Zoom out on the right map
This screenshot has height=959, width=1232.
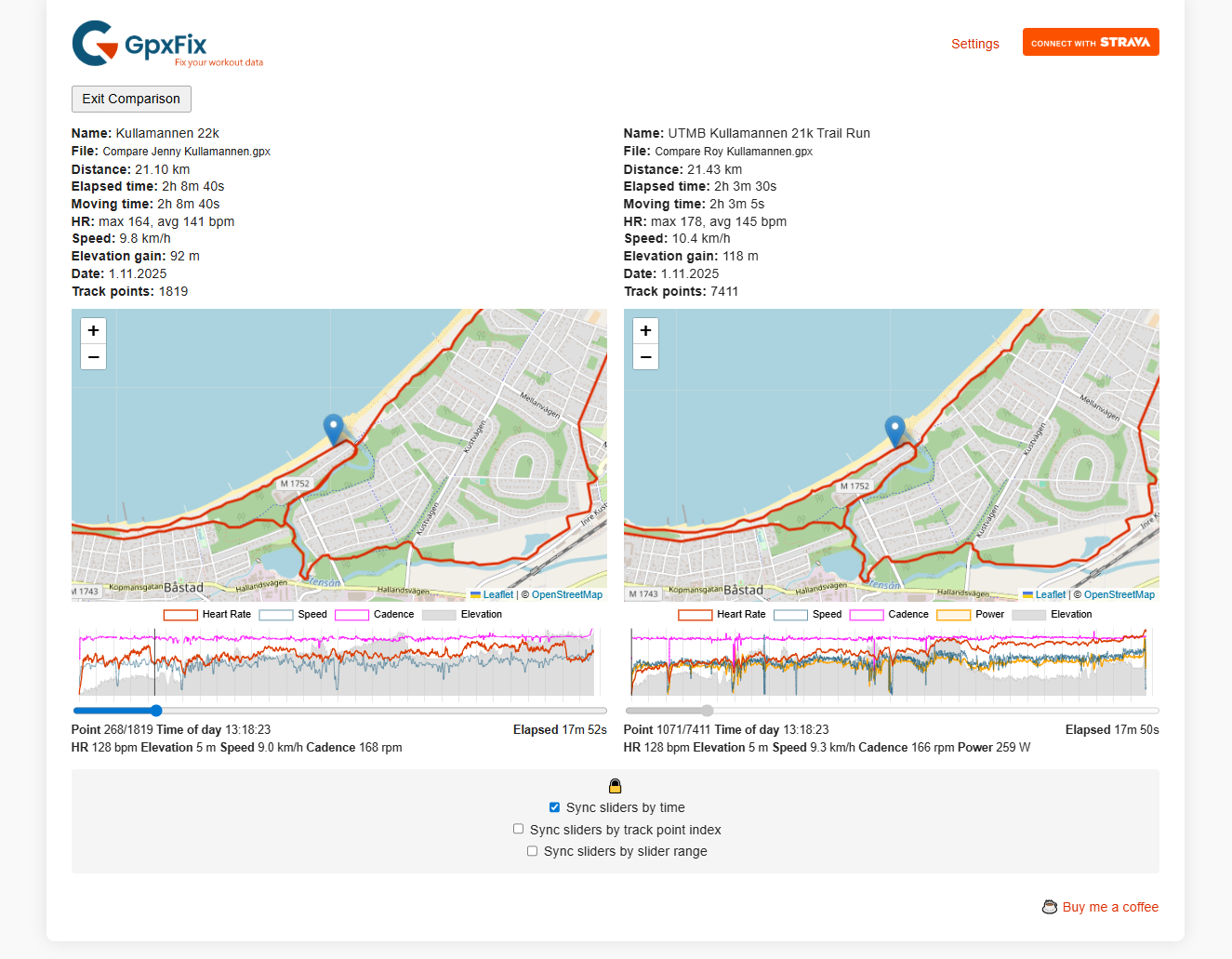645,357
